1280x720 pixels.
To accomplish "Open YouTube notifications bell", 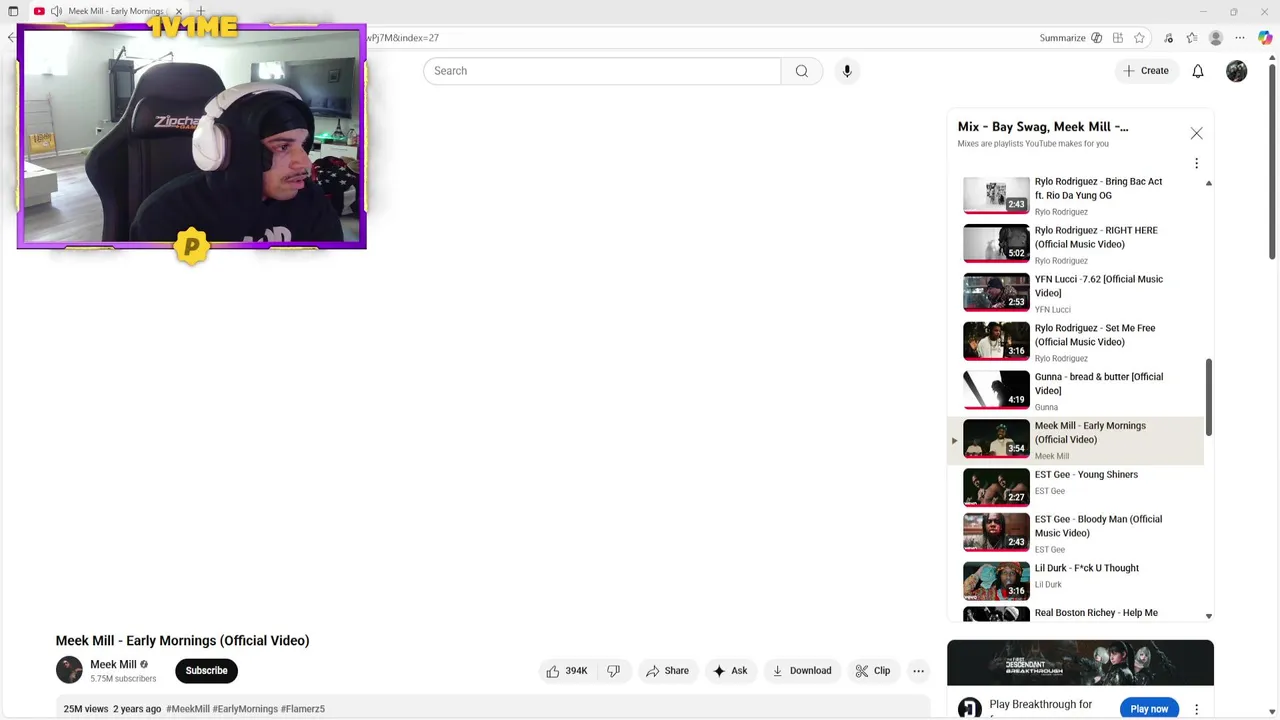I will pos(1198,71).
